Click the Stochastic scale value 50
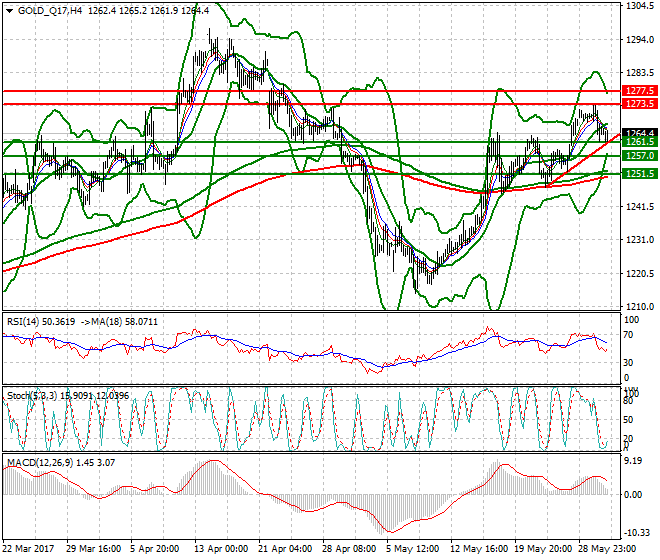Screen dimensions: 660x560 click(628, 420)
